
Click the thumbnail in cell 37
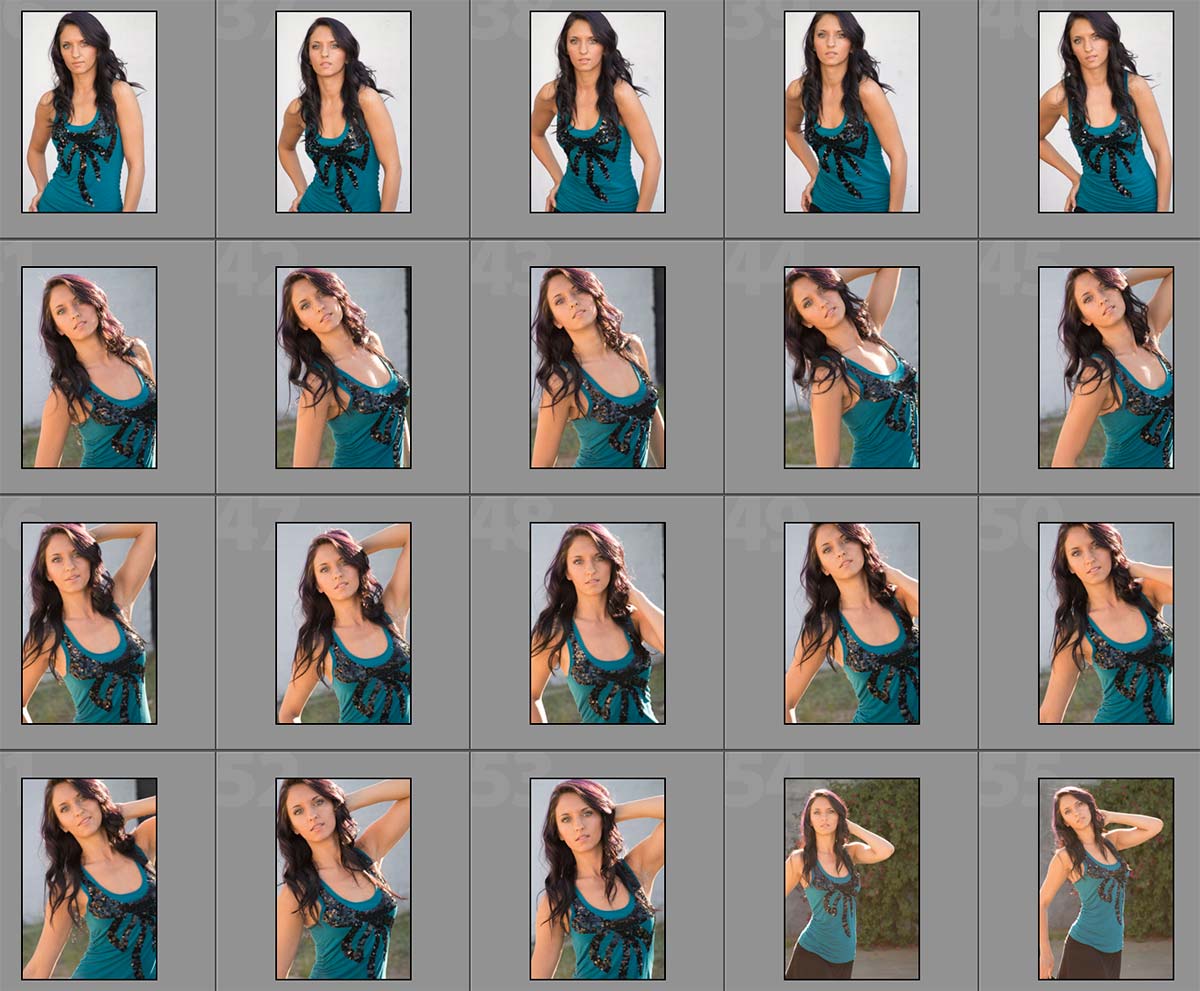(343, 112)
